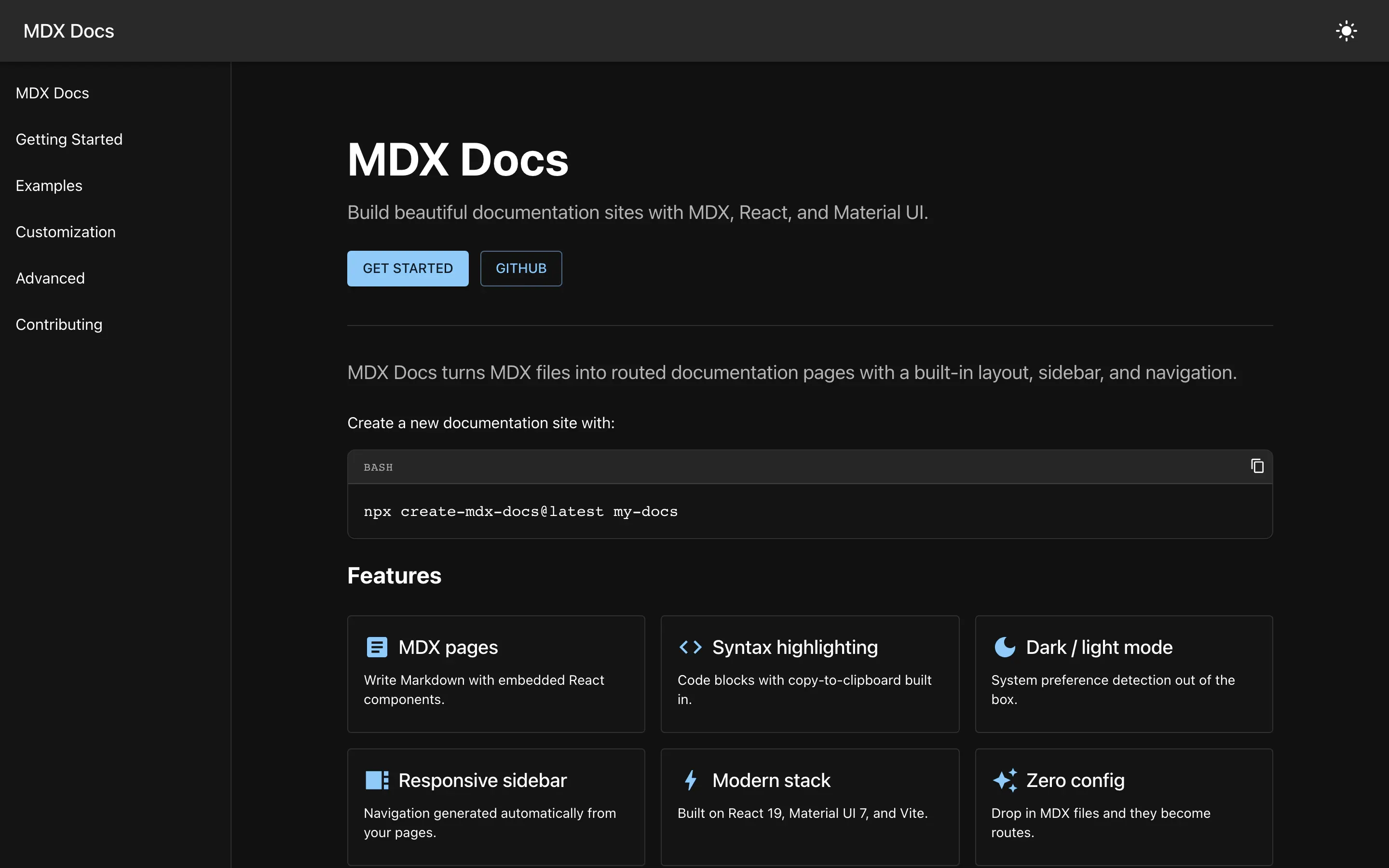Screen dimensions: 1389x868
Task: Click the large MDX Docs page heading
Action: tap(458, 160)
